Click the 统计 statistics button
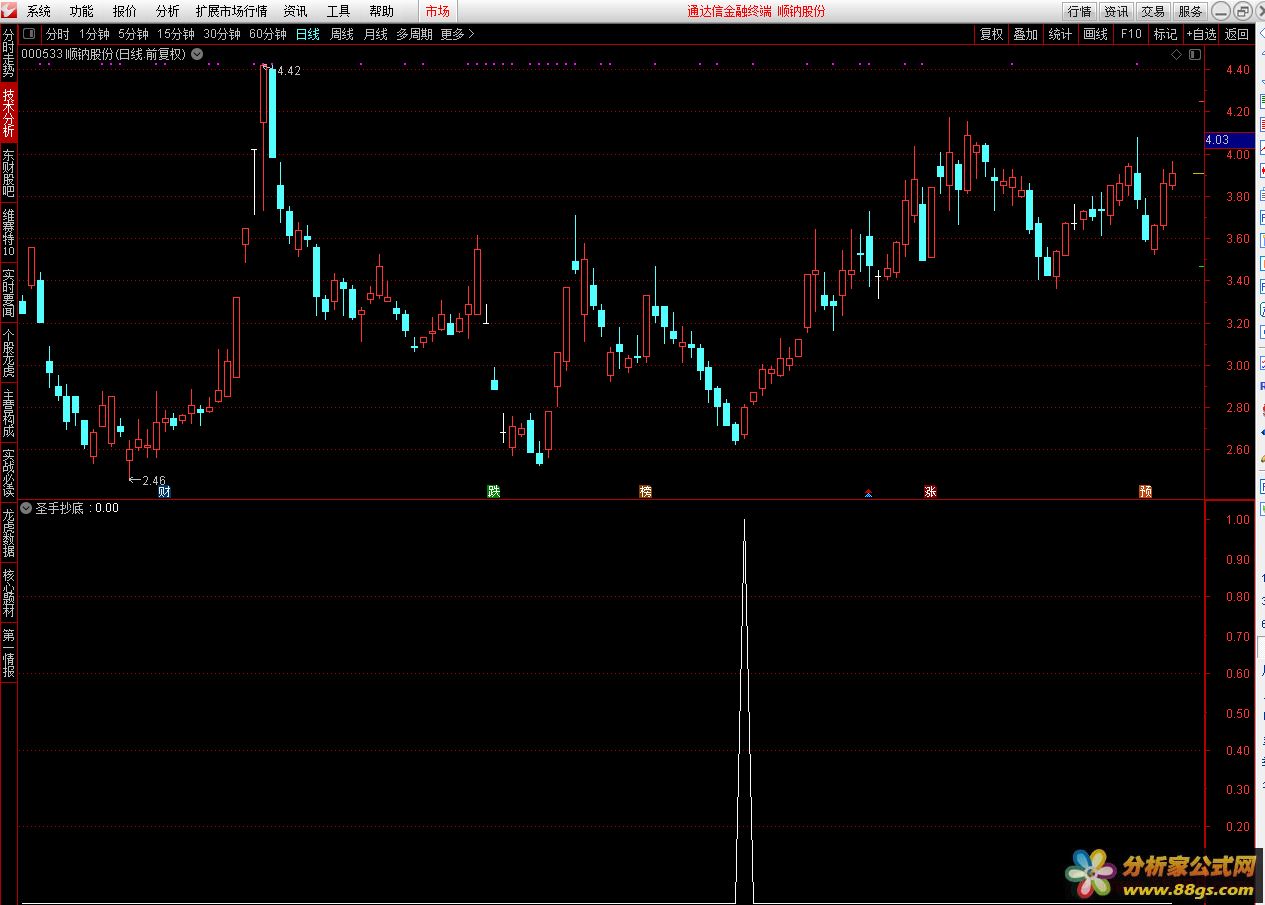 (1060, 34)
